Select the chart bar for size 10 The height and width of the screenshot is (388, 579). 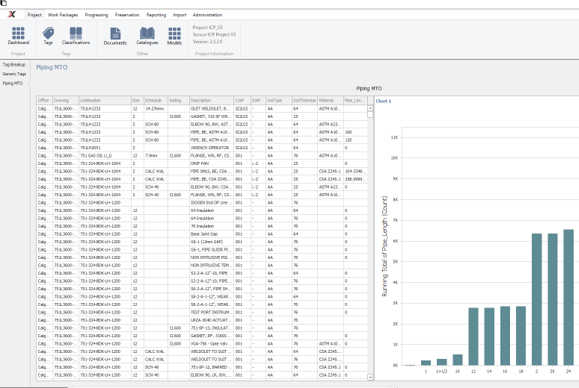[458, 360]
